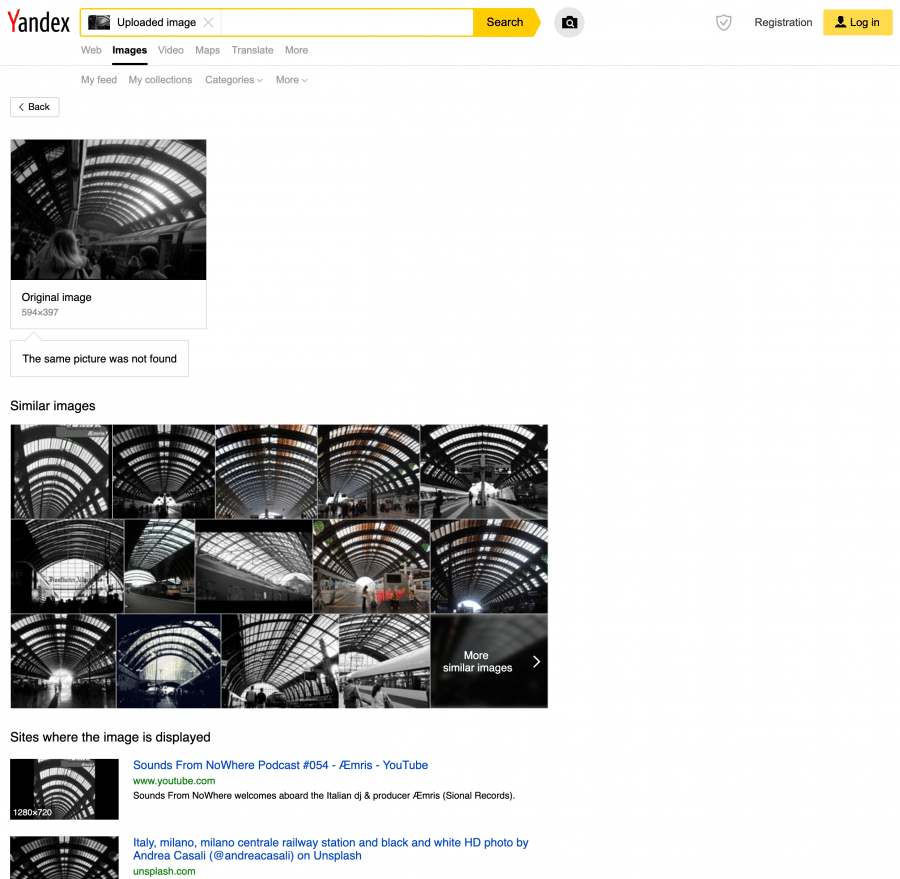900x879 pixels.
Task: Open the More menu beside Translate
Action: click(x=296, y=50)
